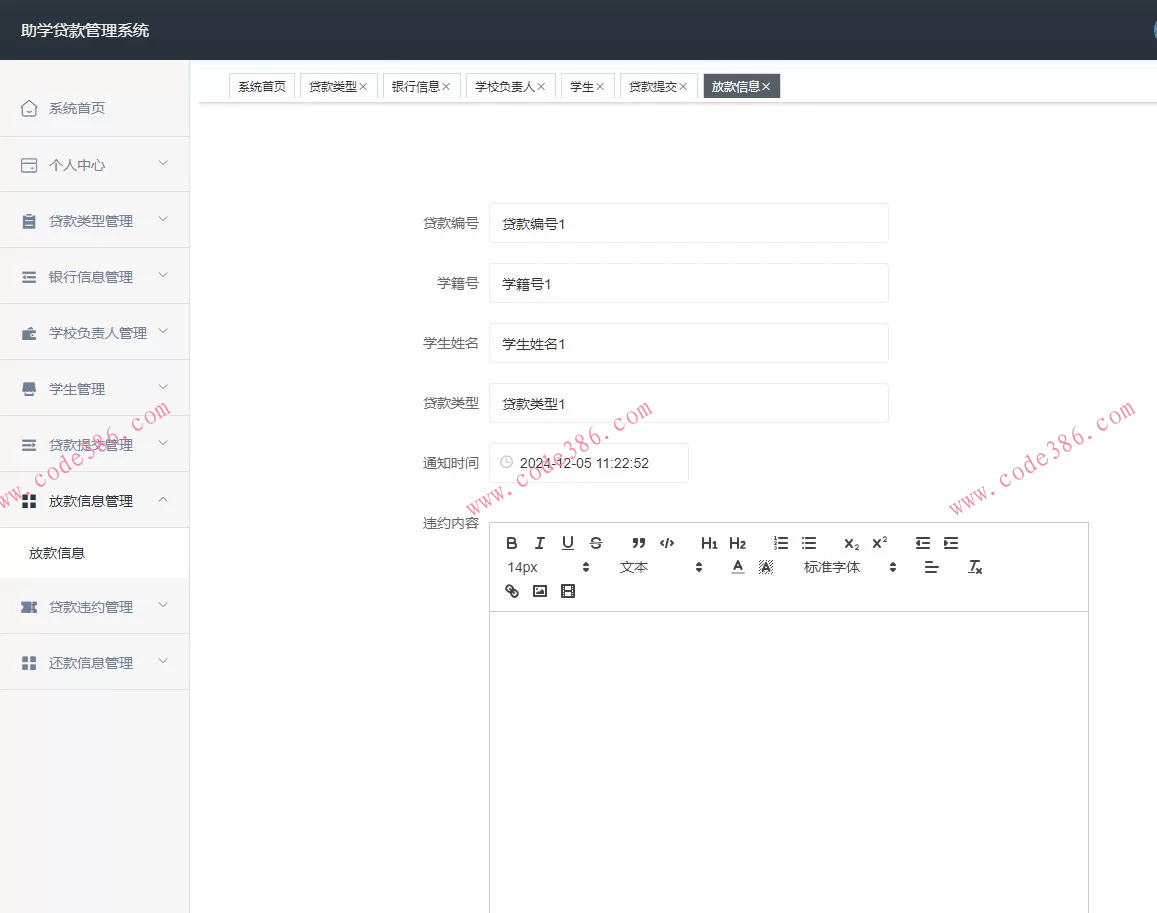Collapse the 放款信息管理 sidebar menu
Screen dimensions: 1157x913
pyautogui.click(x=94, y=501)
